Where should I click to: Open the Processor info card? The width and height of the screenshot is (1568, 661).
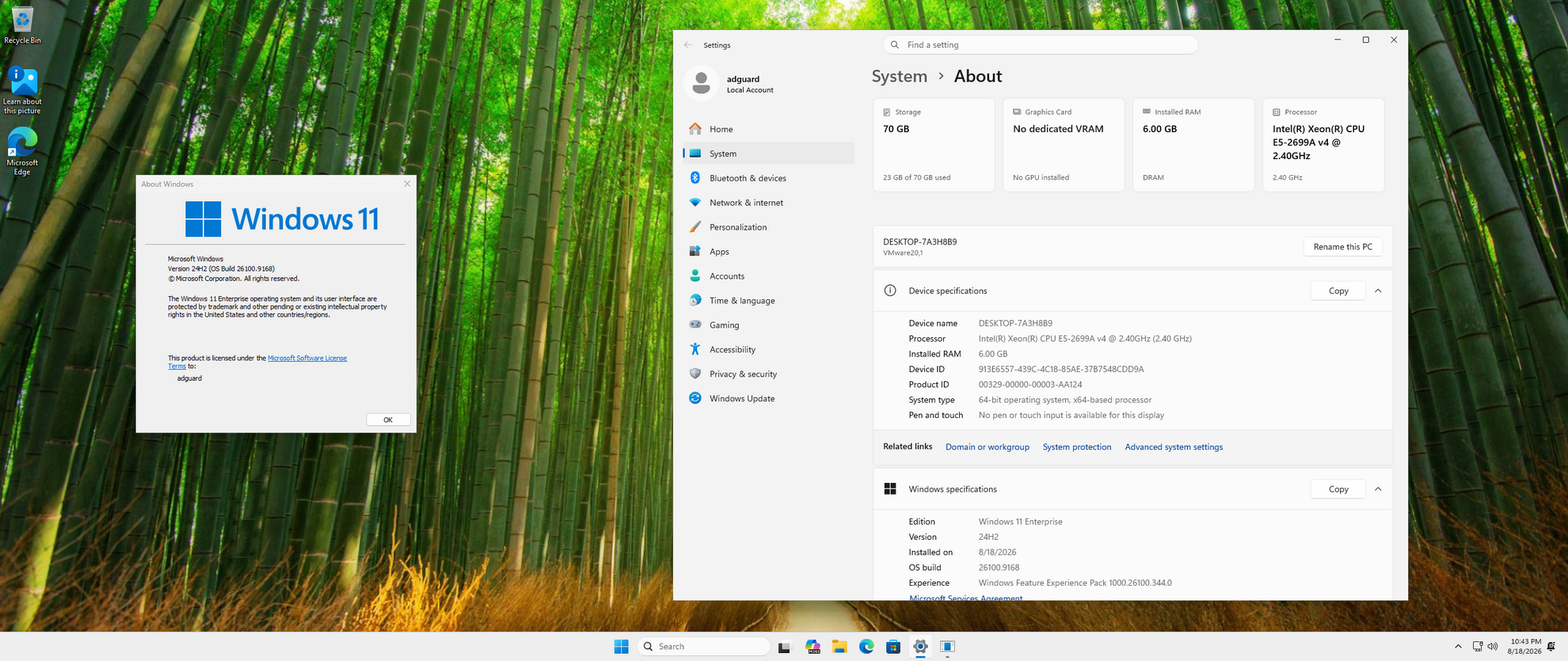1323,145
